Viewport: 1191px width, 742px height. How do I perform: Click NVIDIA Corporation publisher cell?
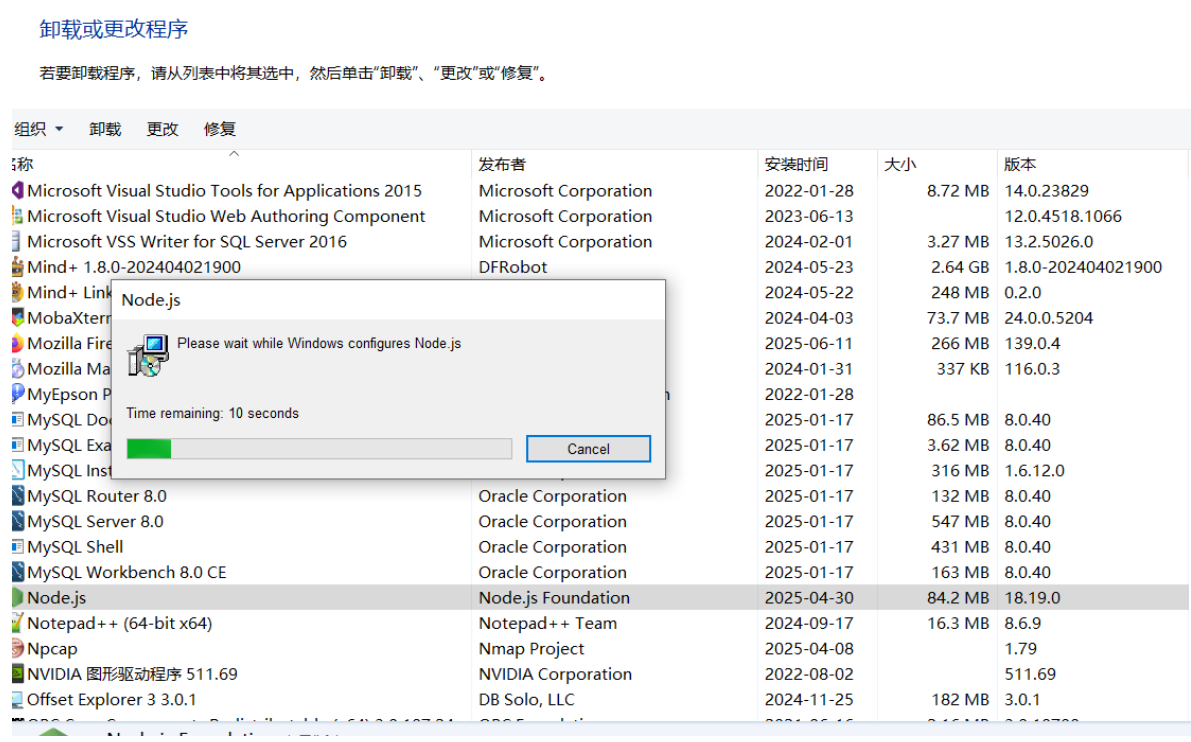(x=555, y=674)
